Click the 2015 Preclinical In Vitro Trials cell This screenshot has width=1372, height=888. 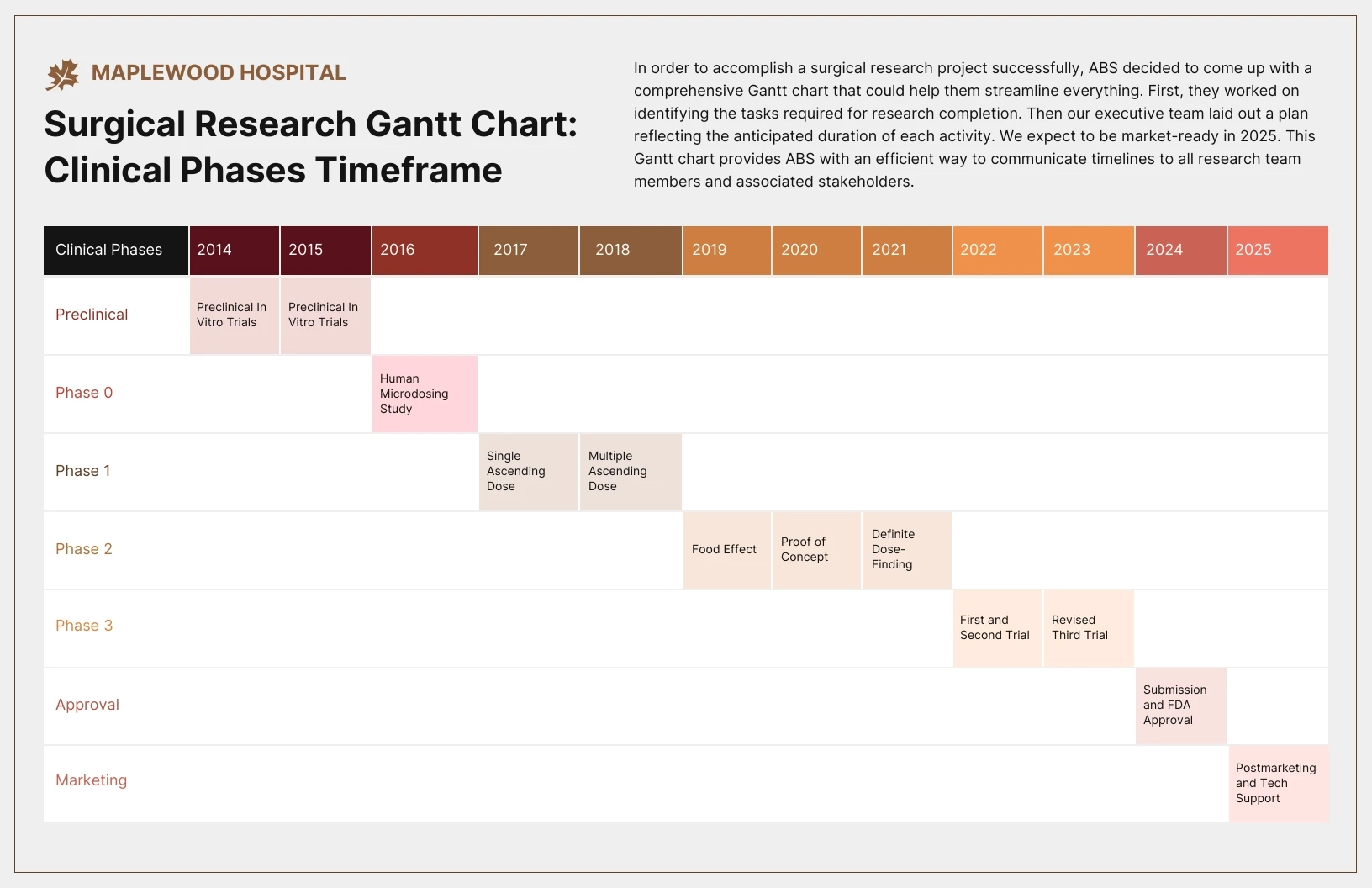325,315
